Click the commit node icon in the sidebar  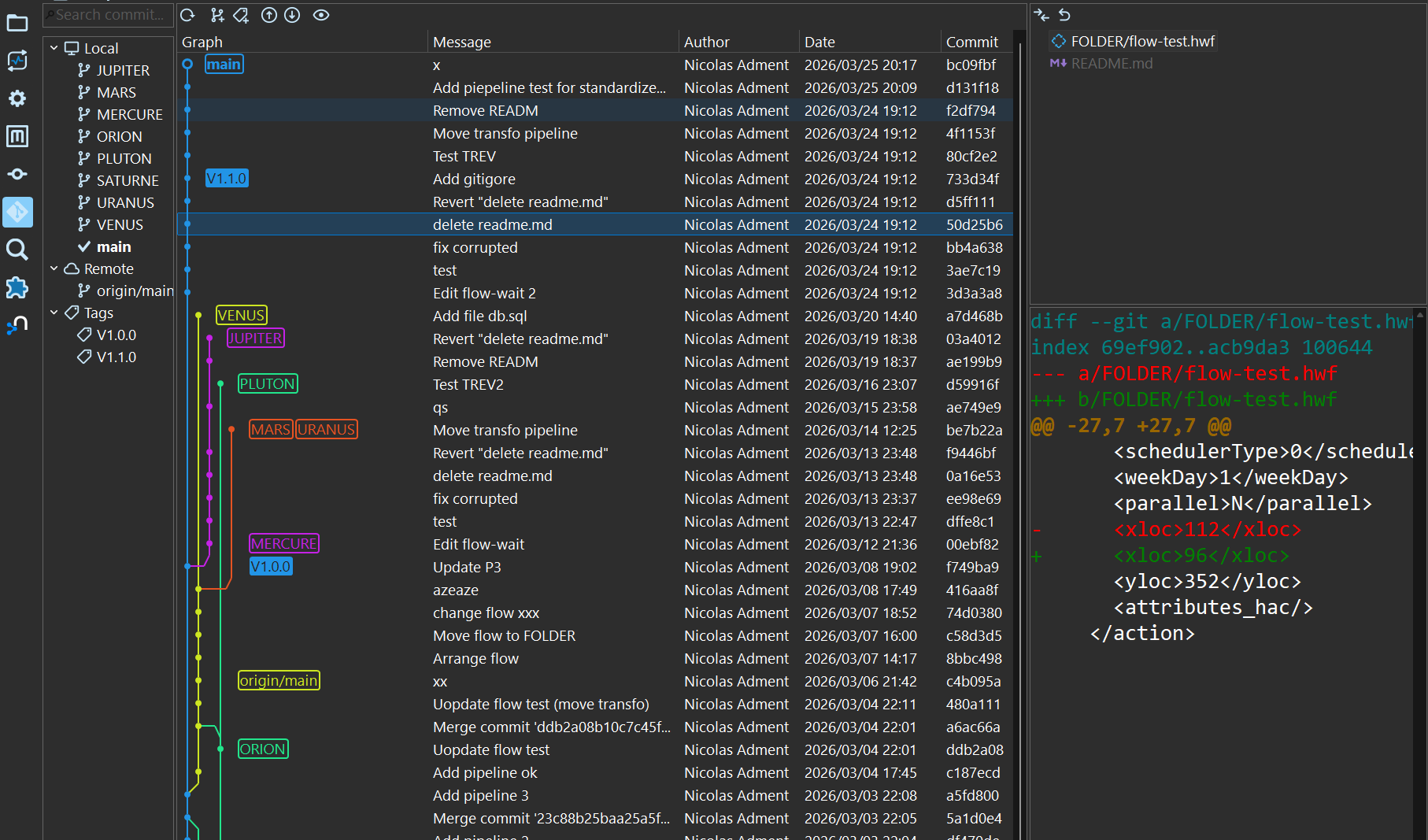(17, 174)
